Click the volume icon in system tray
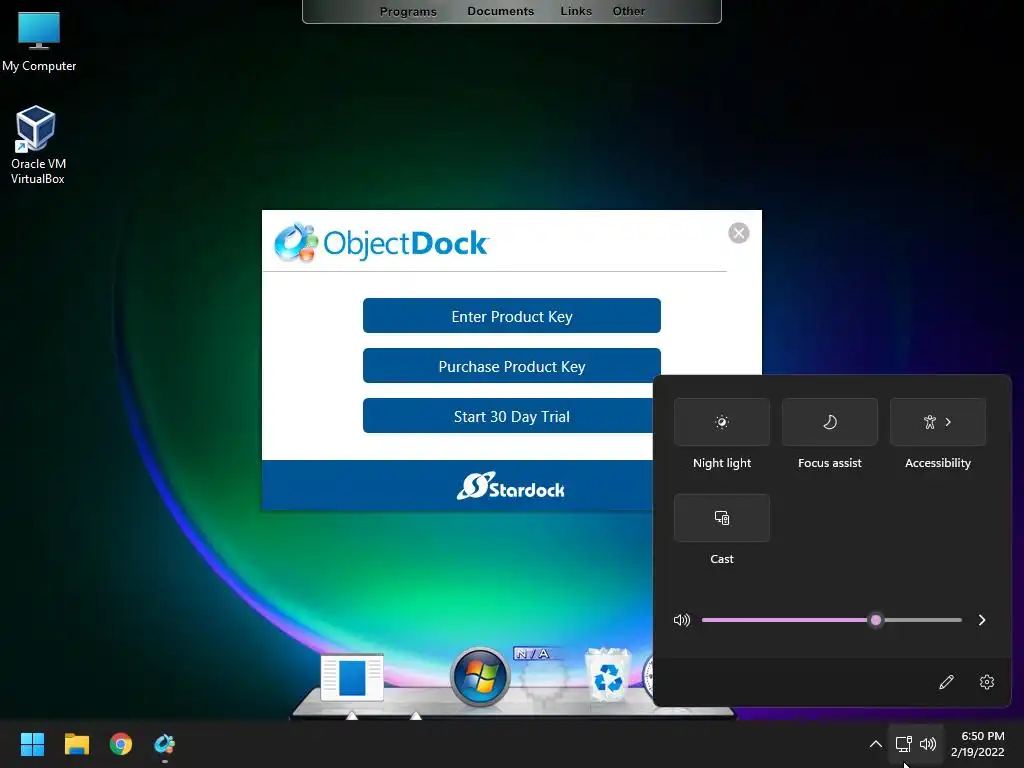Image resolution: width=1024 pixels, height=768 pixels. pyautogui.click(x=927, y=744)
